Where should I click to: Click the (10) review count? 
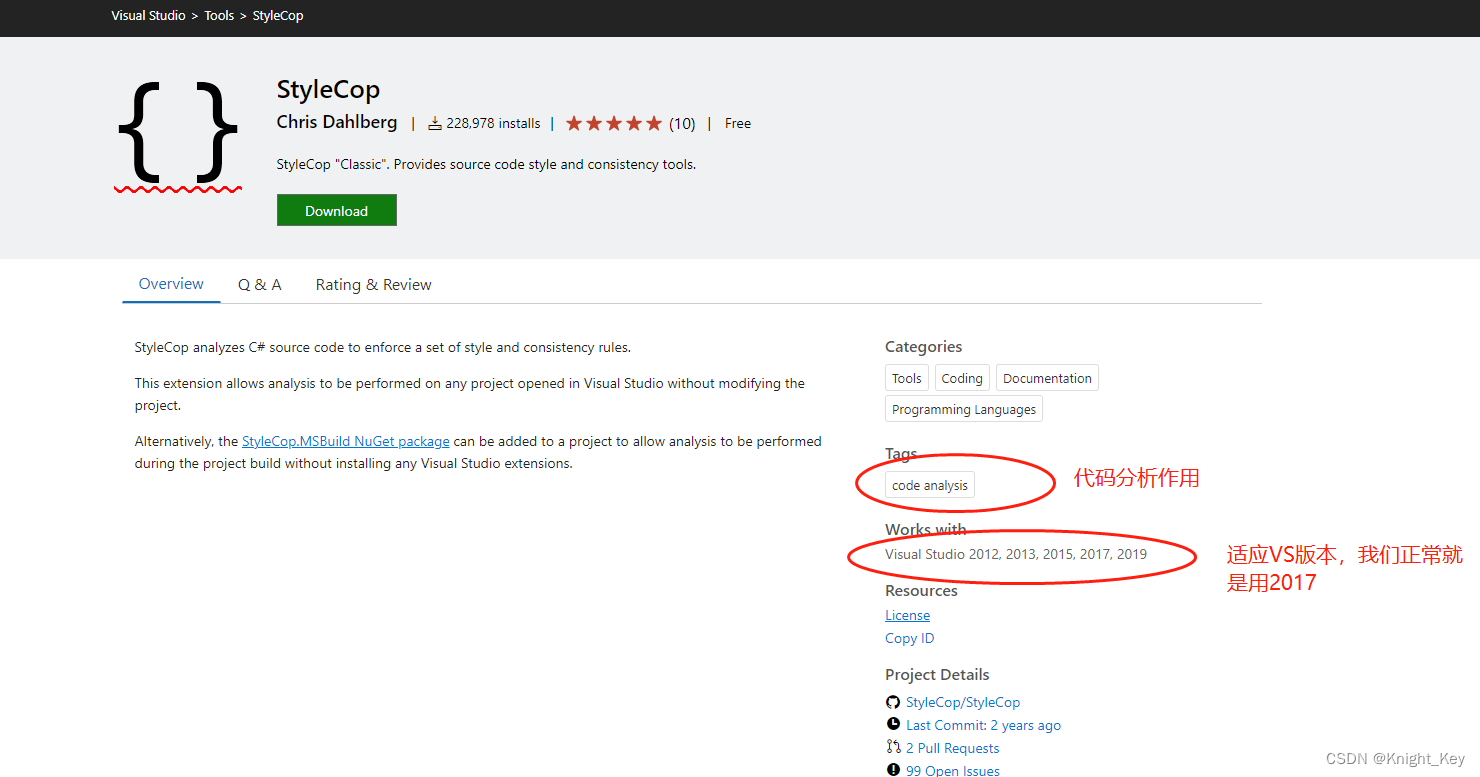click(x=682, y=124)
